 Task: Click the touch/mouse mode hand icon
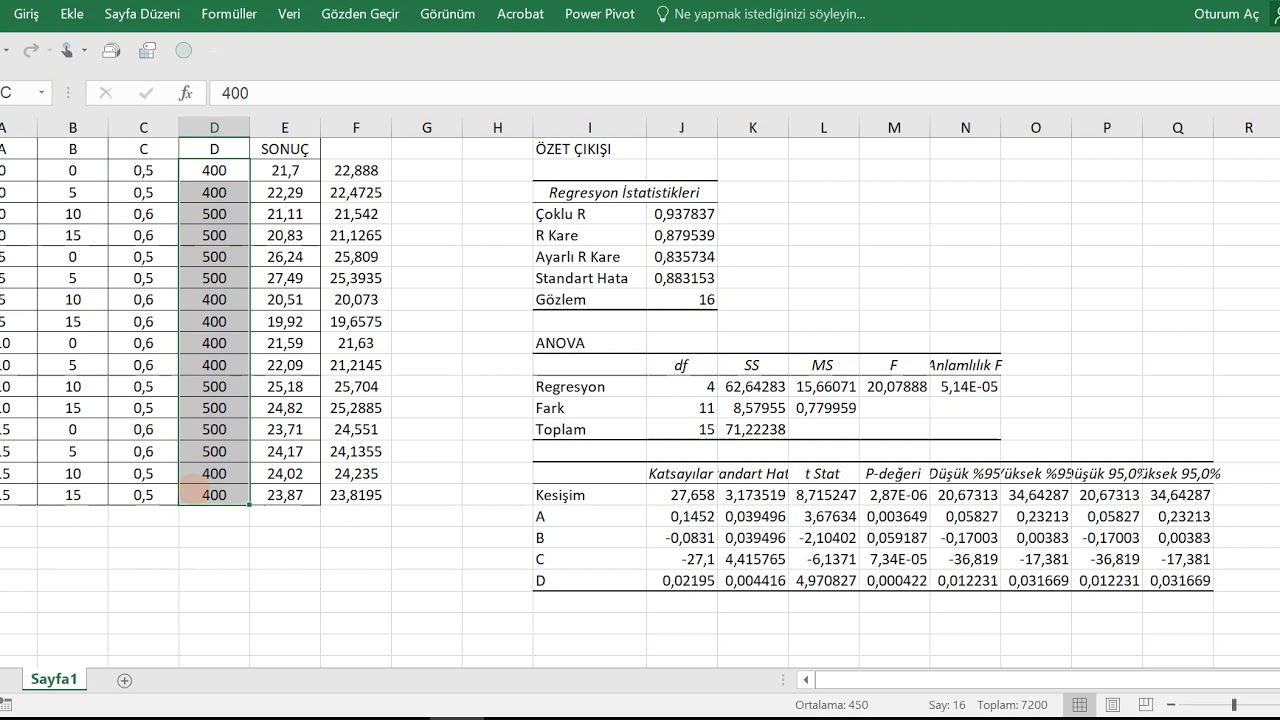(x=66, y=50)
